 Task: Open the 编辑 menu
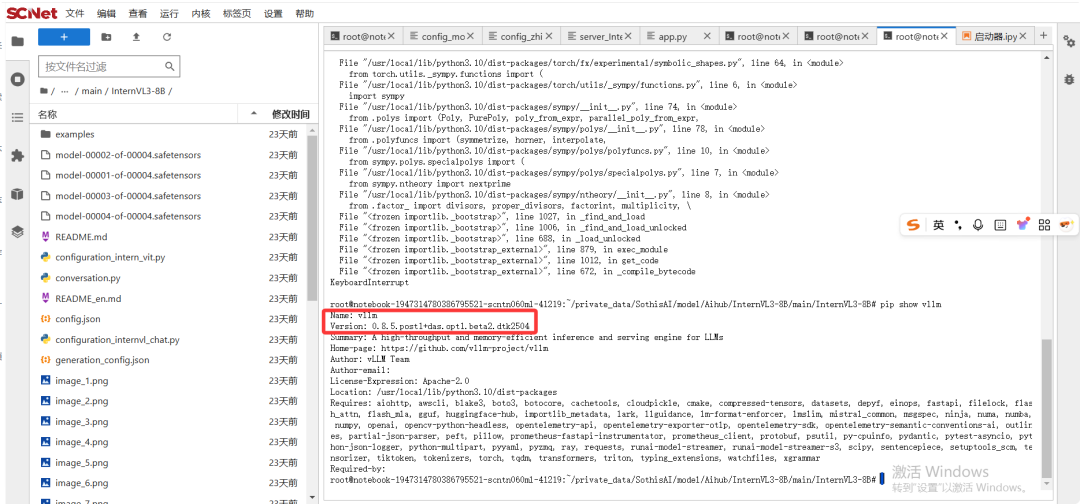tap(107, 14)
